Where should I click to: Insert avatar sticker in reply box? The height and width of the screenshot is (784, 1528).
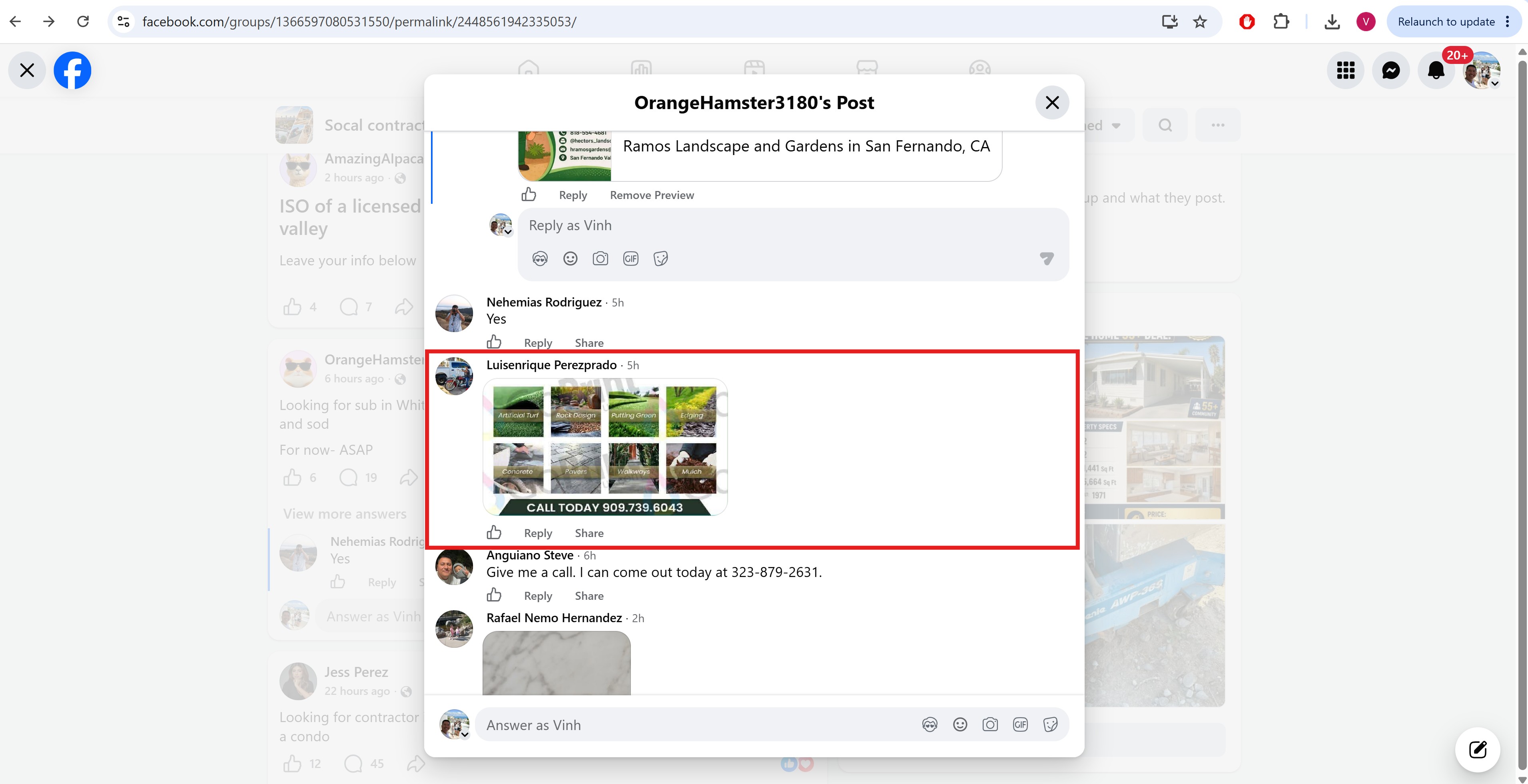pos(540,259)
